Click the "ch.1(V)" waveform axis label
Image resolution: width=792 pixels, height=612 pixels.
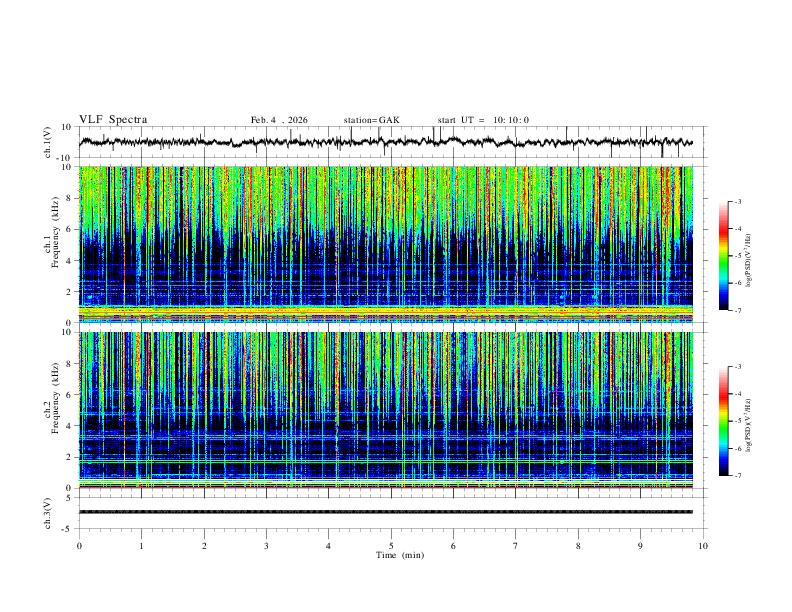coord(48,142)
